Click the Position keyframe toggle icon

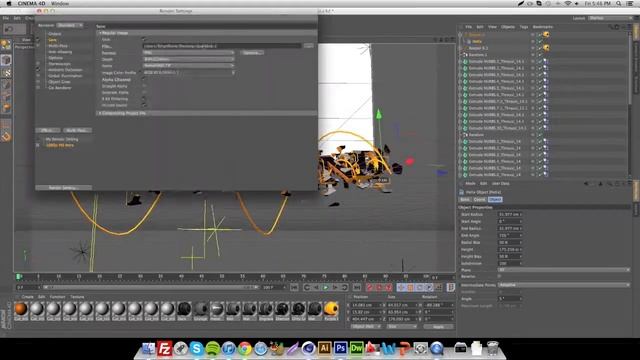401,288
